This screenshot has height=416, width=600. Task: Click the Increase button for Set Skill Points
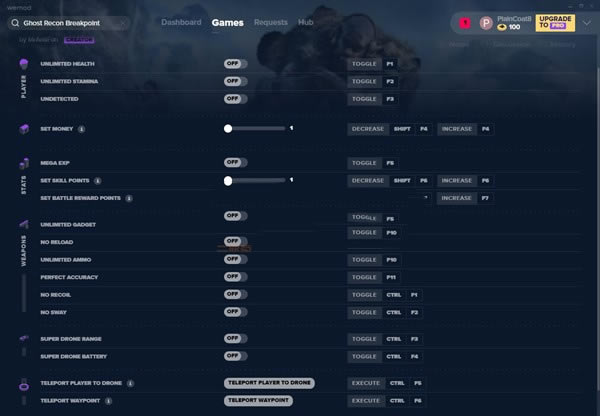pos(456,181)
